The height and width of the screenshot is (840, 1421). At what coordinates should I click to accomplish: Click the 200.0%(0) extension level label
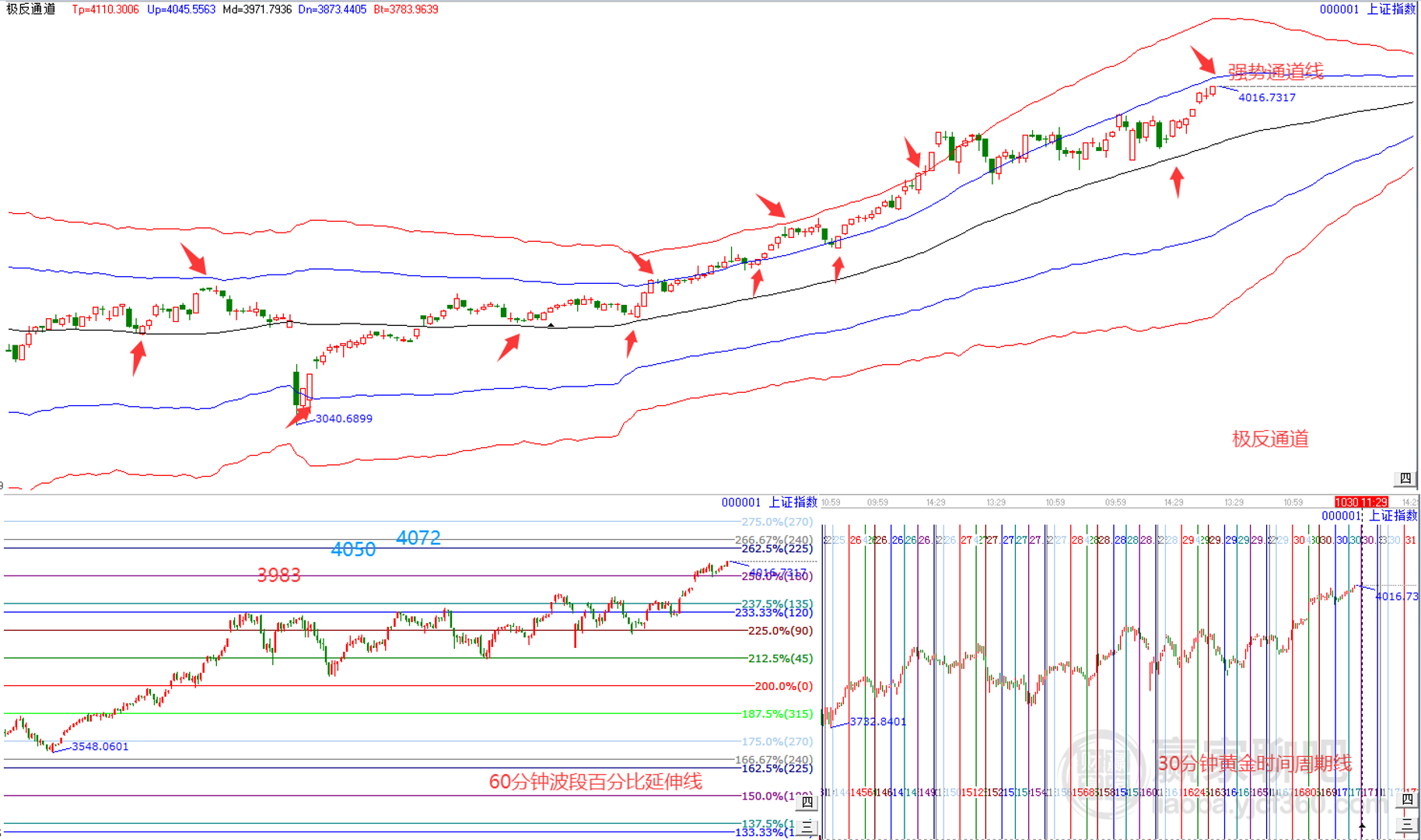click(x=783, y=686)
